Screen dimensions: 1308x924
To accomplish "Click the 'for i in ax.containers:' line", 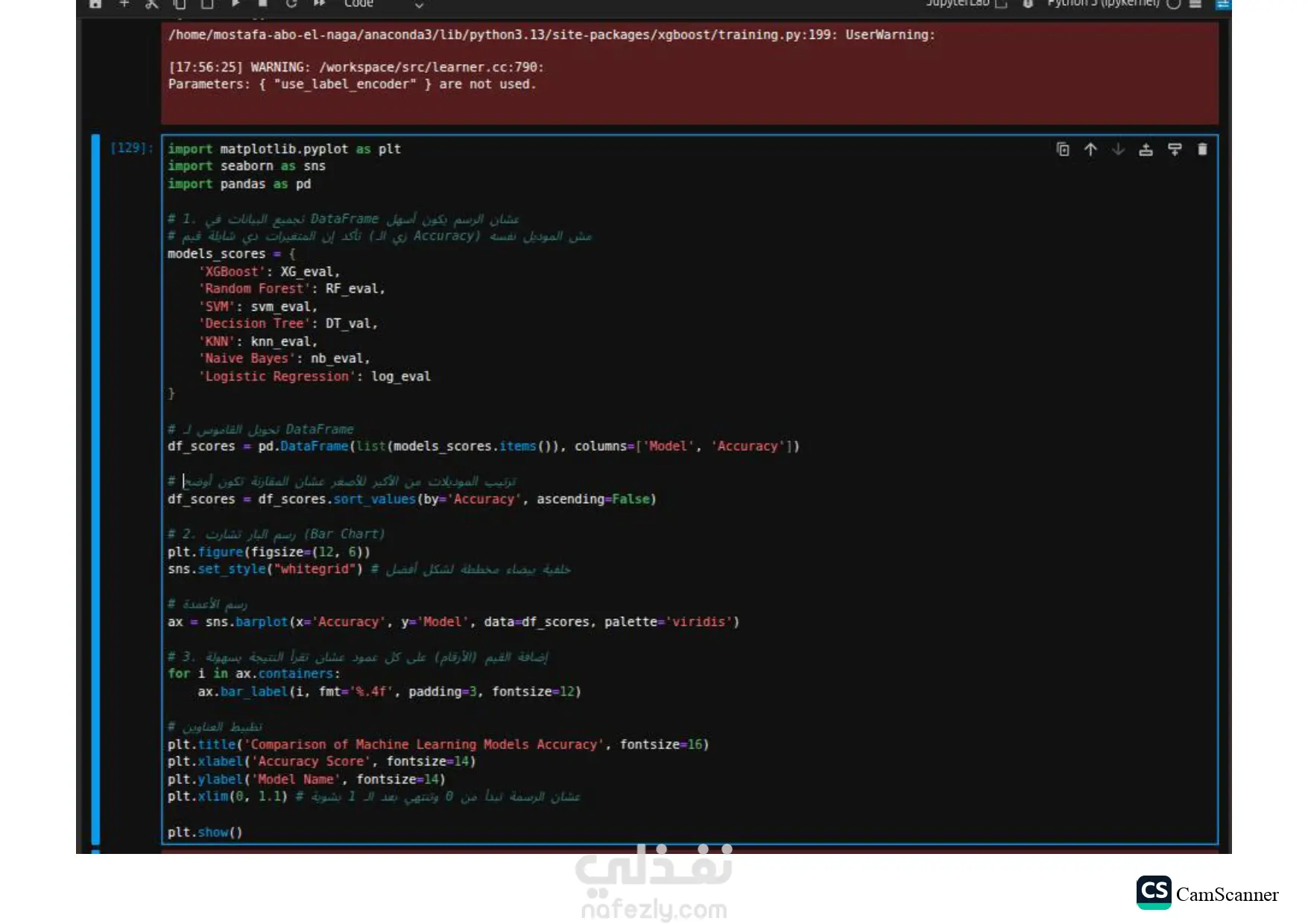I will pos(254,674).
